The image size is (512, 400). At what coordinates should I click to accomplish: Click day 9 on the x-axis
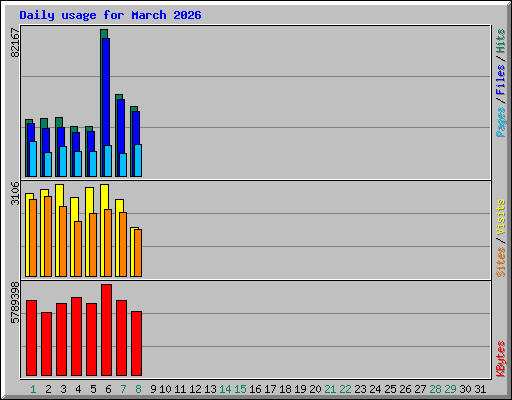pyautogui.click(x=153, y=389)
